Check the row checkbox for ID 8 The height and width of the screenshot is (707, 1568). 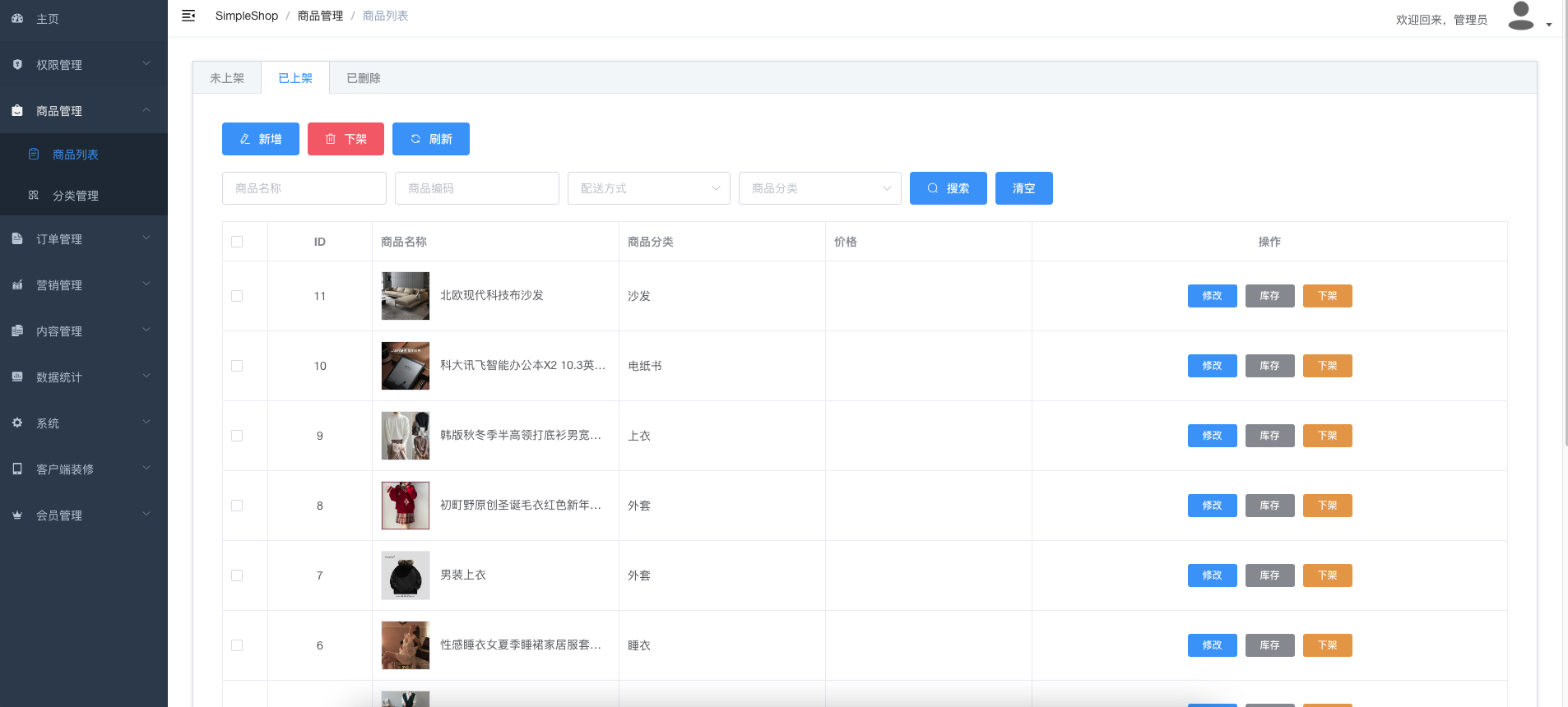237,506
